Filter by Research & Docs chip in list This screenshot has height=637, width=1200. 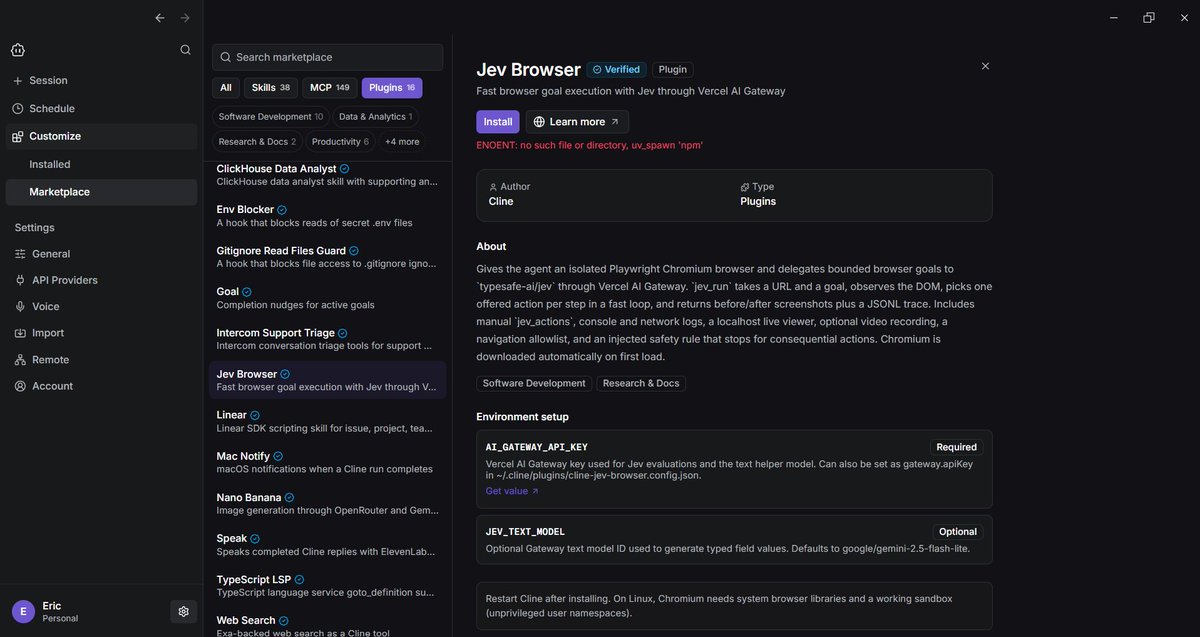257,142
